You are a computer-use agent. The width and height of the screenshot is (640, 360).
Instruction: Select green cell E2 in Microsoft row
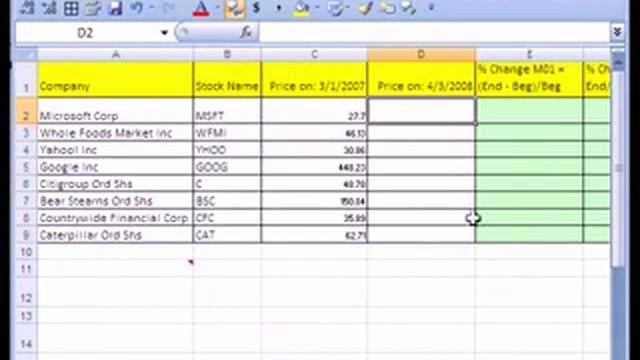529,111
